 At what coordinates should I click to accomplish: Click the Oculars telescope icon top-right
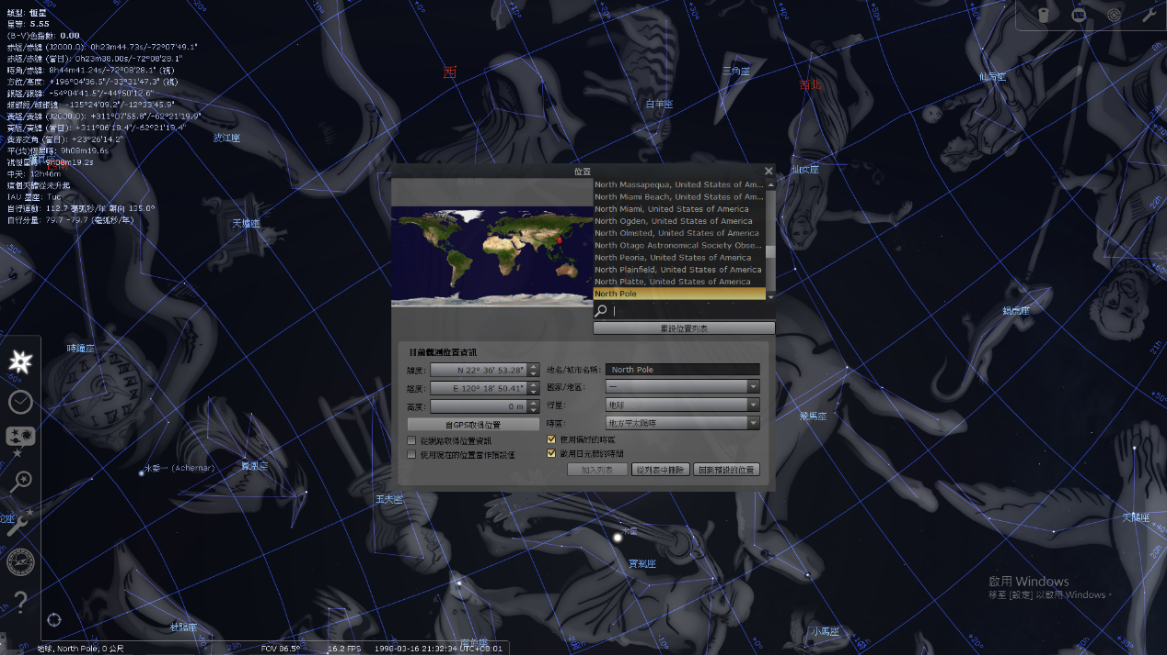1043,15
